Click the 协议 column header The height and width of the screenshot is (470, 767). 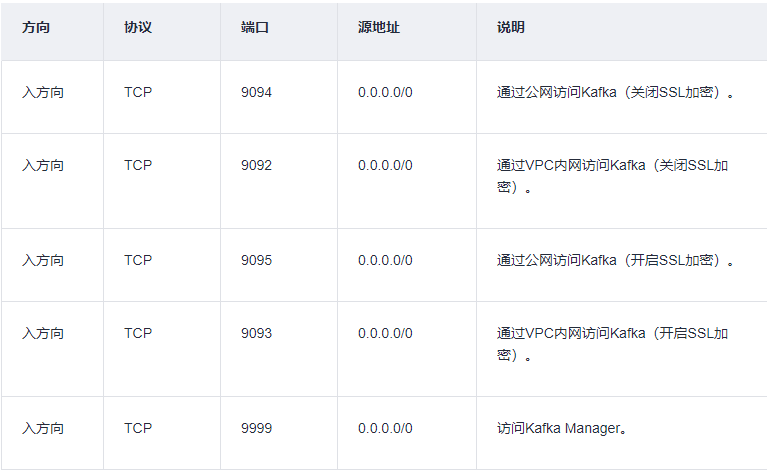click(138, 28)
